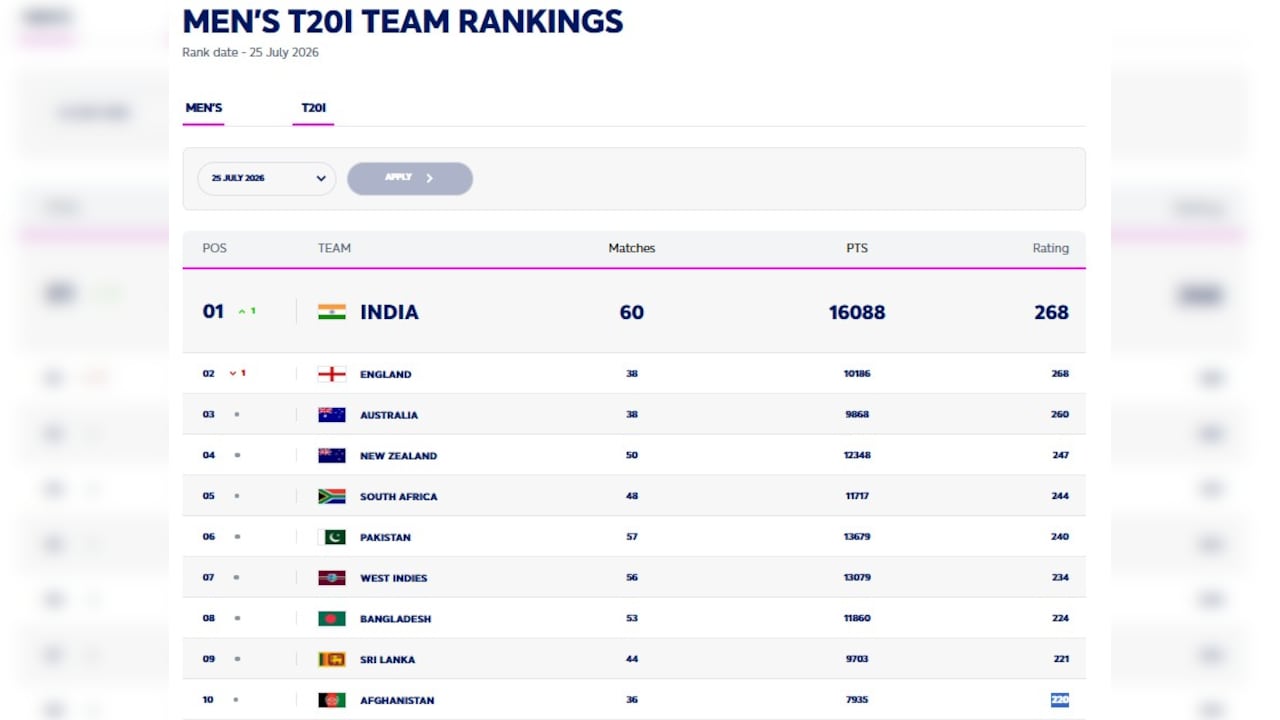Viewport: 1280px width, 720px height.
Task: Click the Apply button
Action: (410, 178)
